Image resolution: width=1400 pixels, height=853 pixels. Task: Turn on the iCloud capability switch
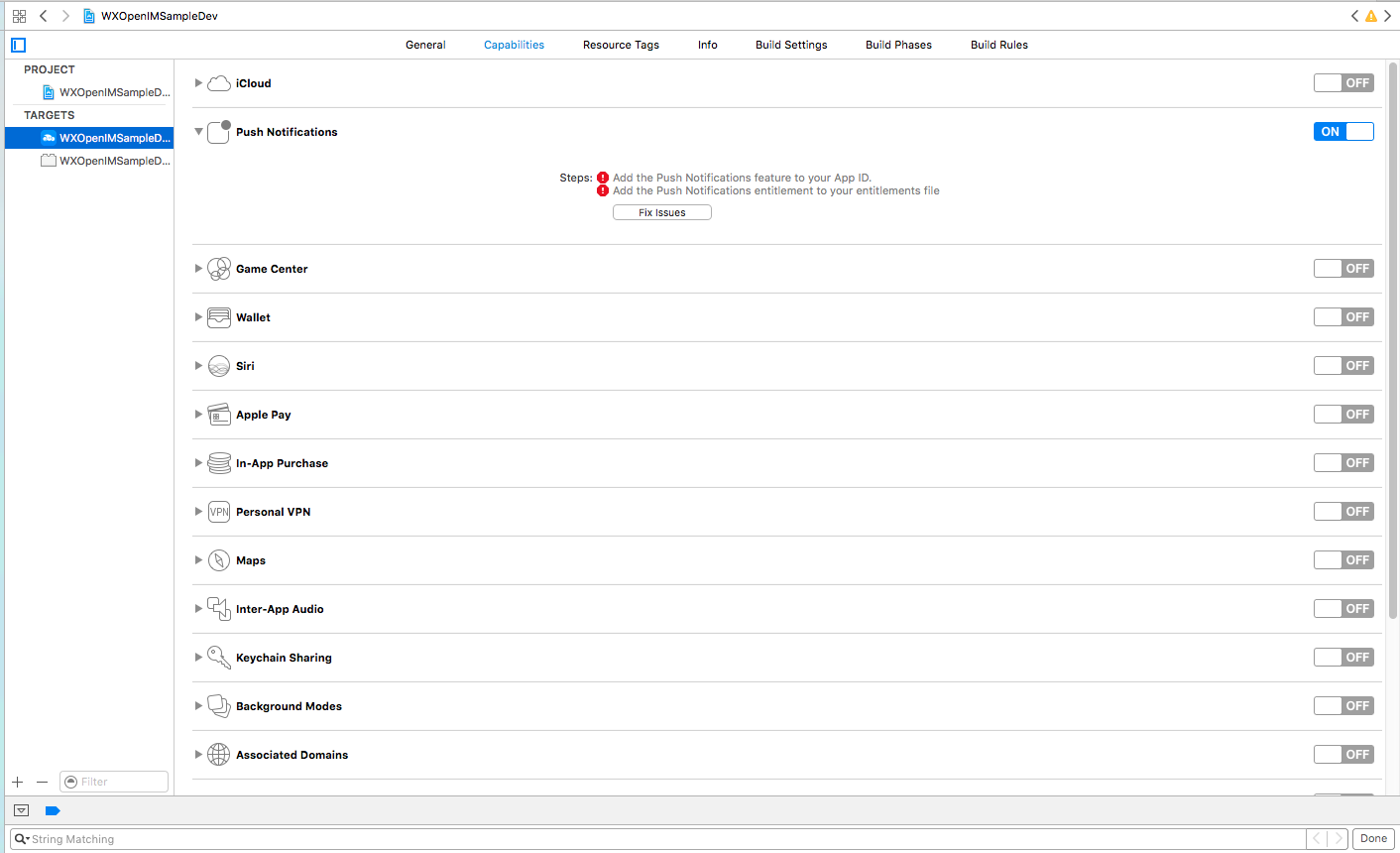click(x=1343, y=83)
